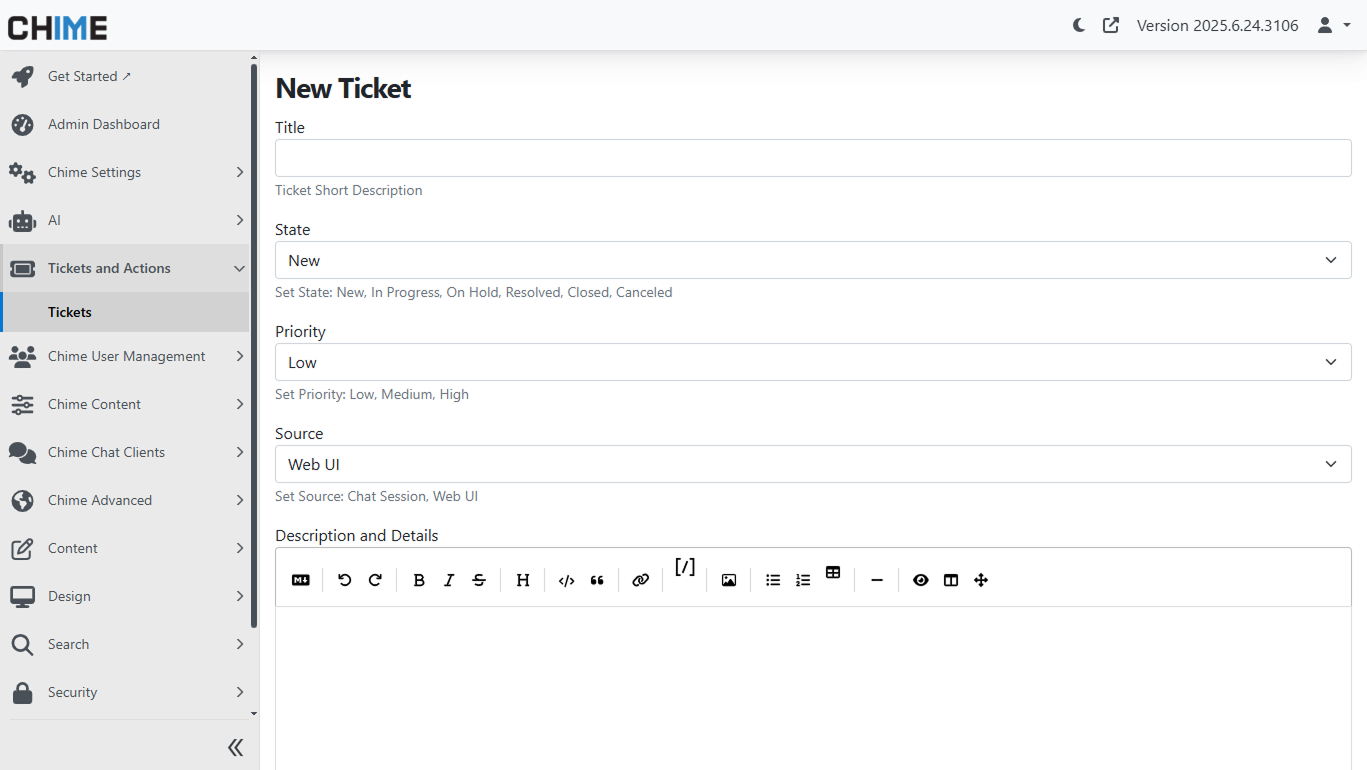Apply Bold formatting
The height and width of the screenshot is (770, 1367).
(x=419, y=580)
